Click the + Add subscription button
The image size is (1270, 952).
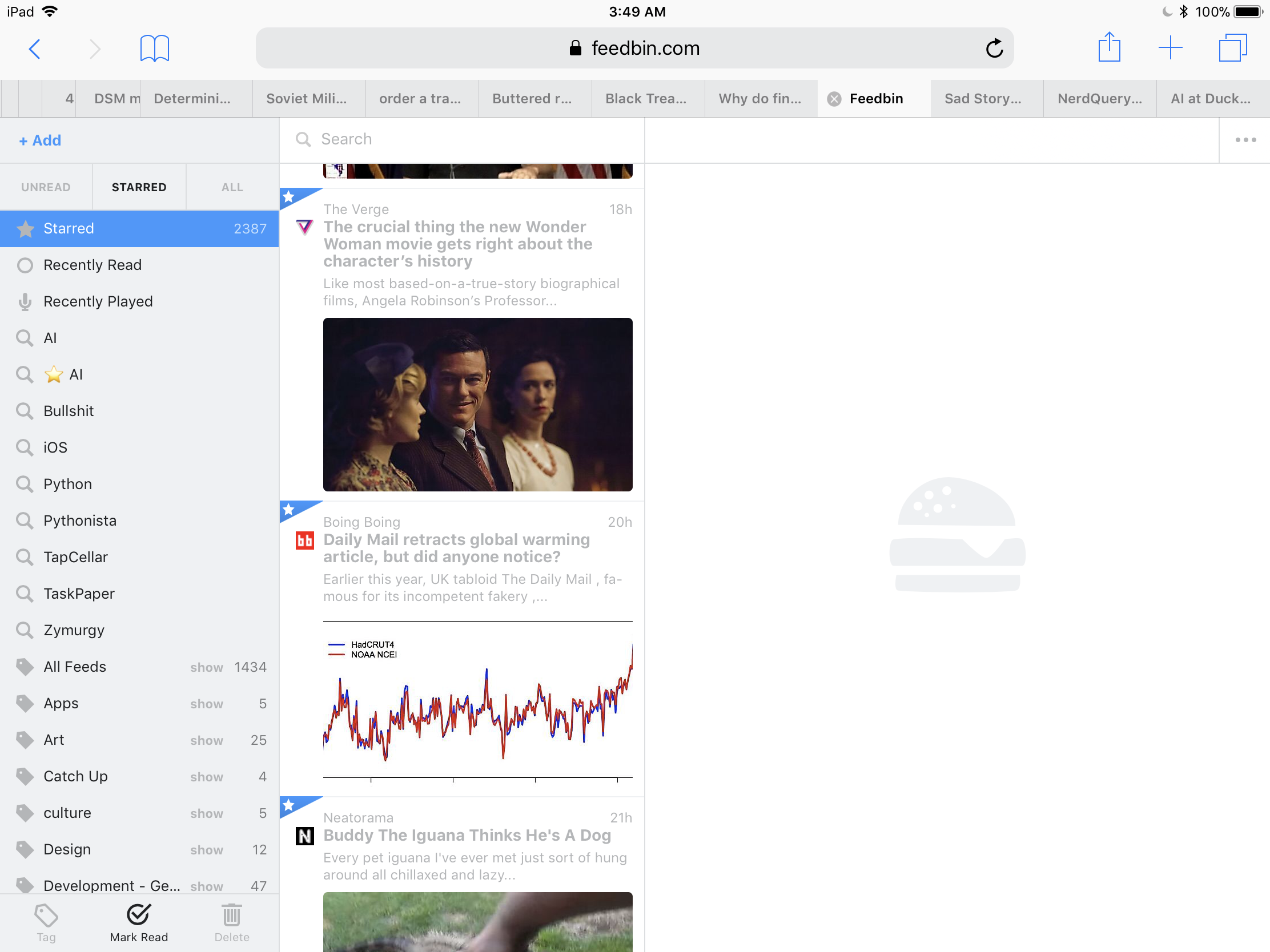39,140
